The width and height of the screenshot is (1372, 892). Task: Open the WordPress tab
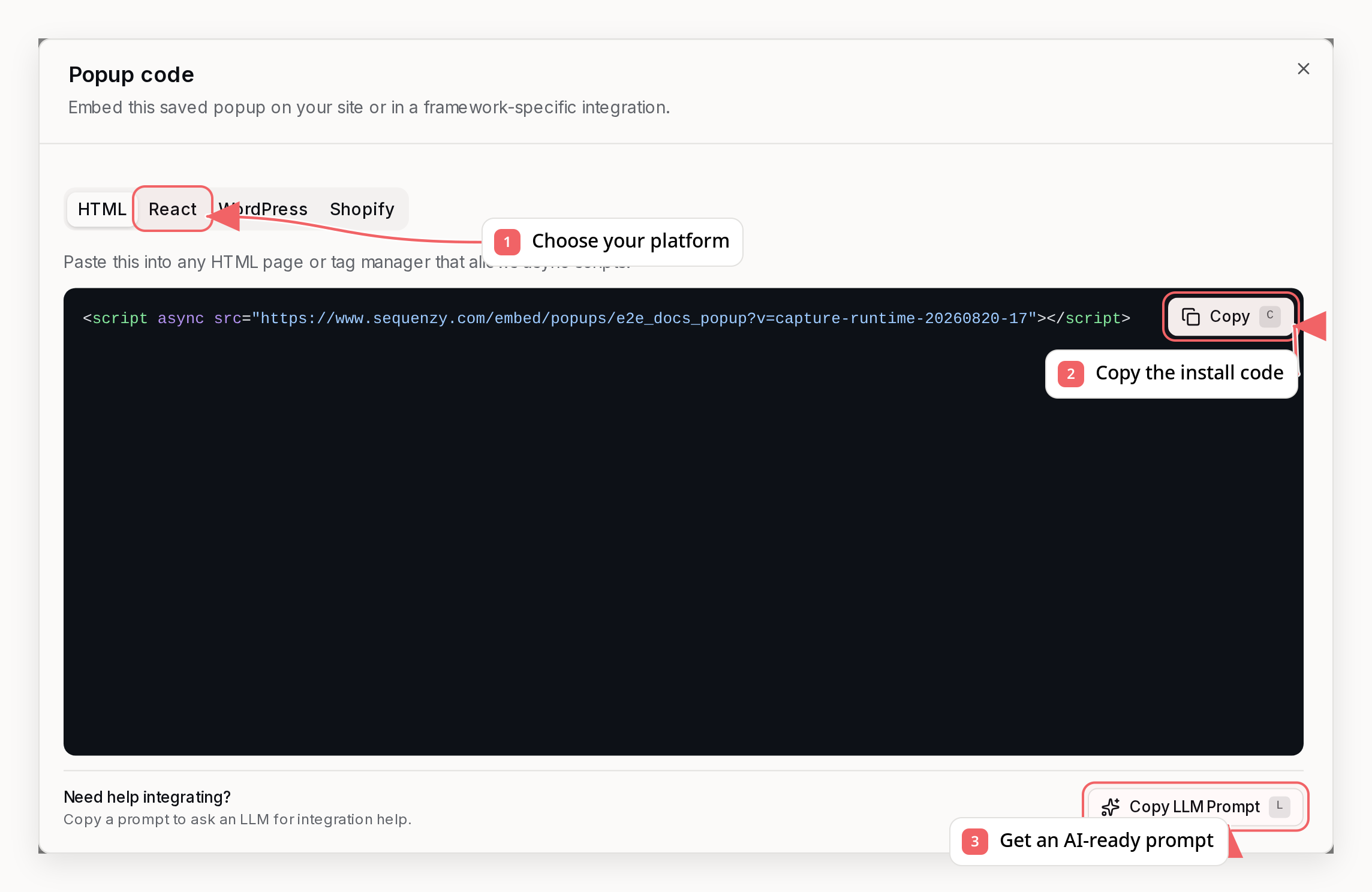[x=263, y=209]
